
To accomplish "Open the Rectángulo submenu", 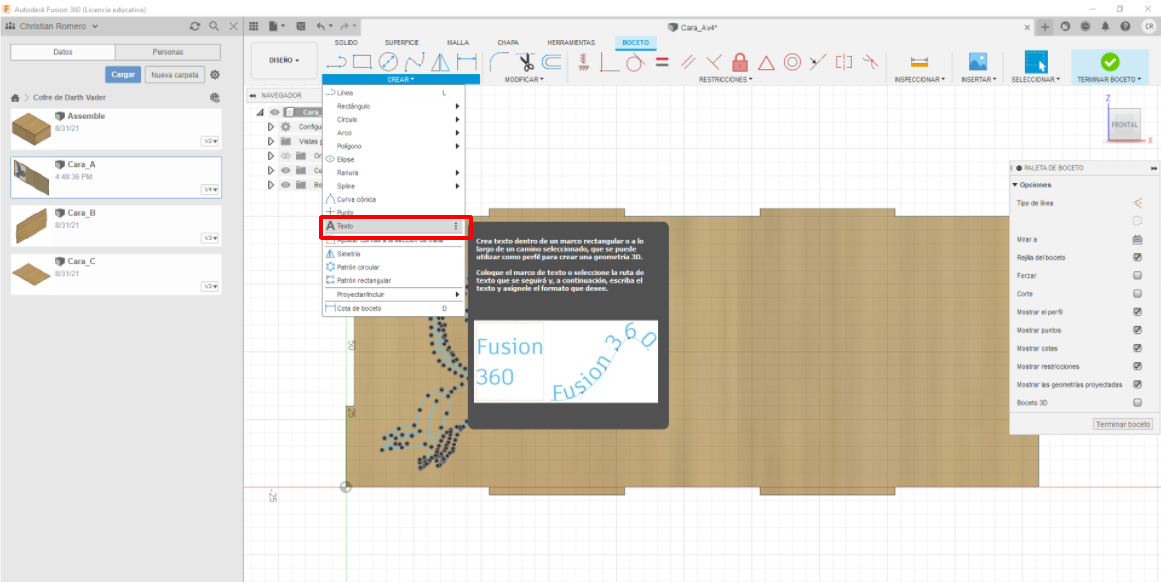I will click(x=393, y=106).
